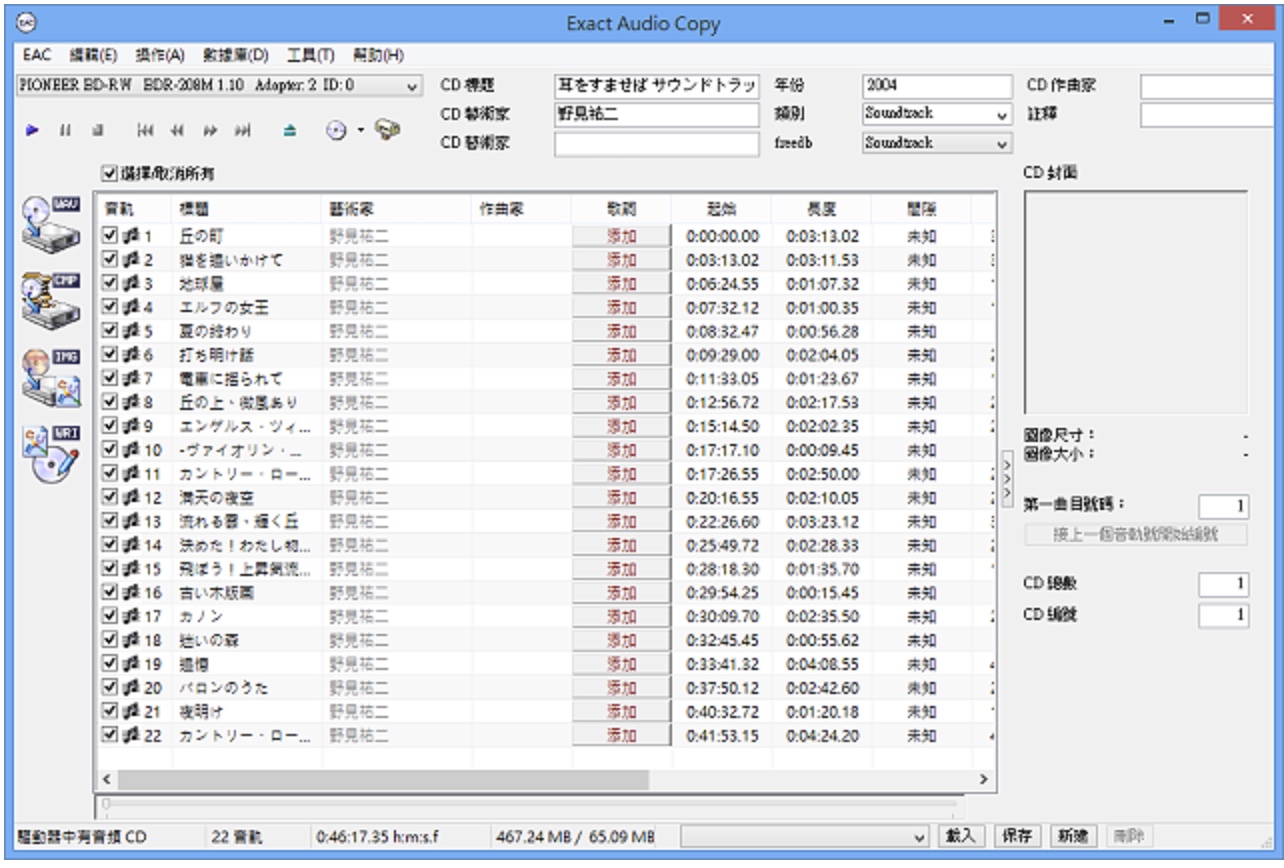
Task: Open the 類別 genre dropdown
Action: [x=937, y=114]
